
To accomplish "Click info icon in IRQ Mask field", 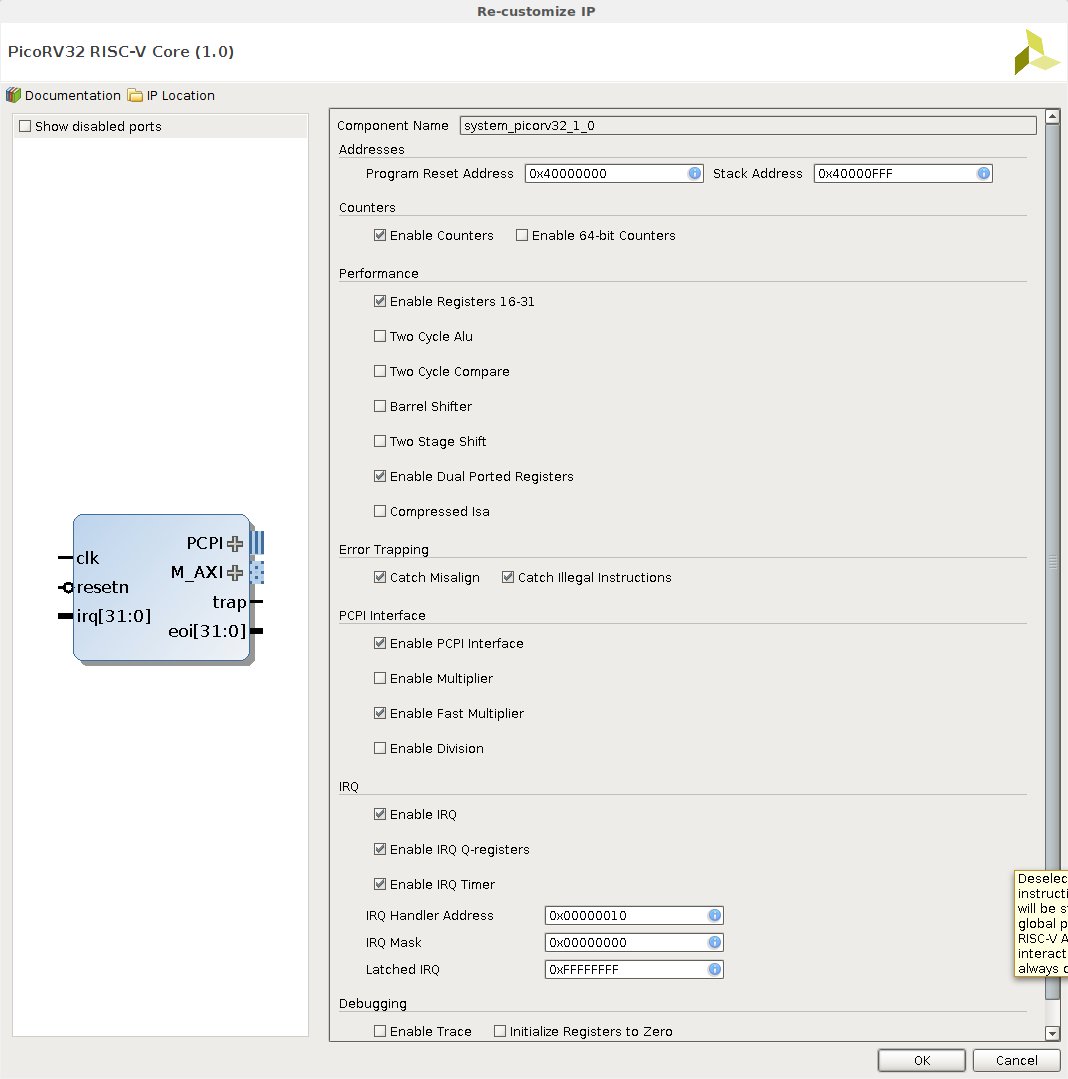I will [x=715, y=942].
